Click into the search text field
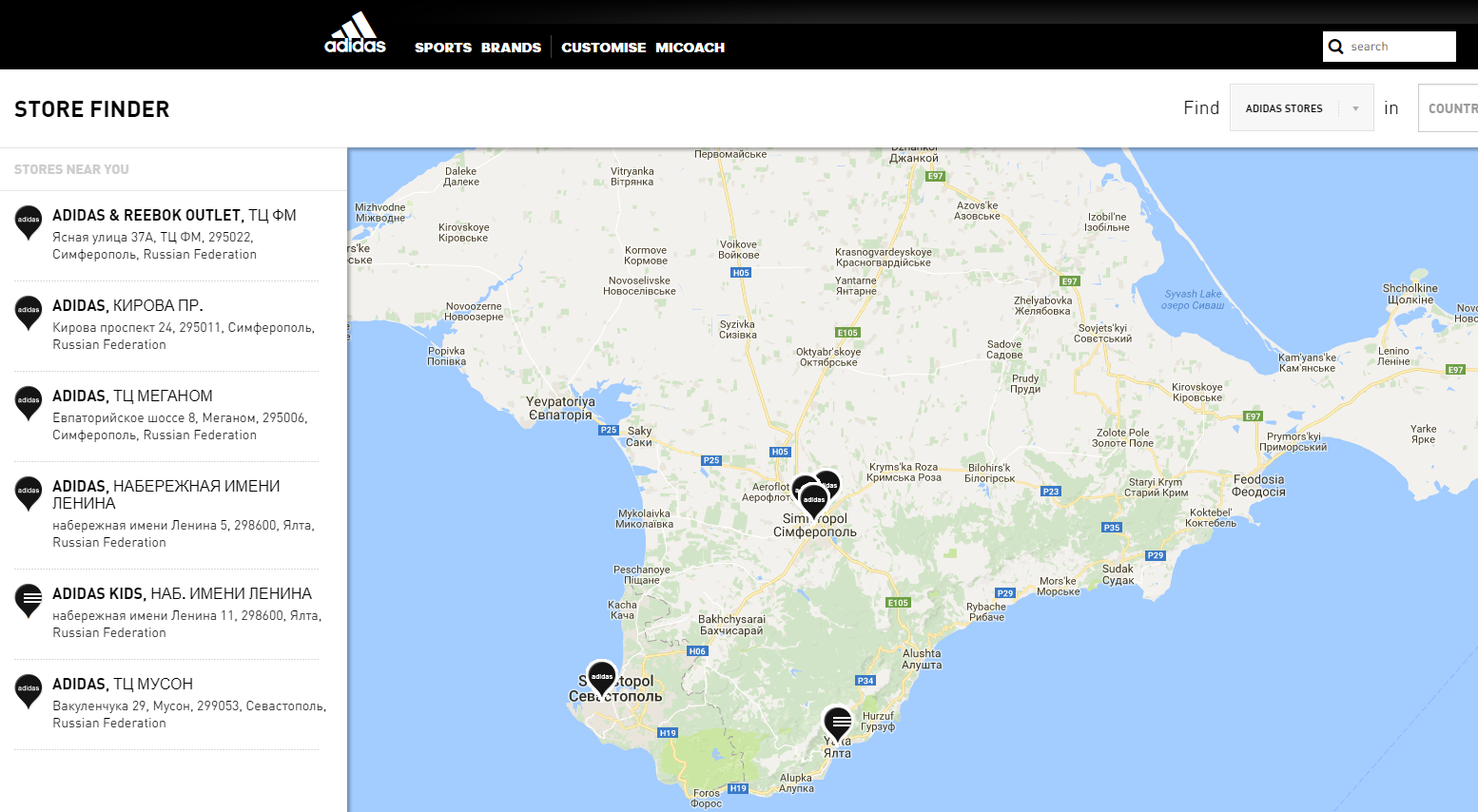Screen dimensions: 1478x812 [1398, 47]
